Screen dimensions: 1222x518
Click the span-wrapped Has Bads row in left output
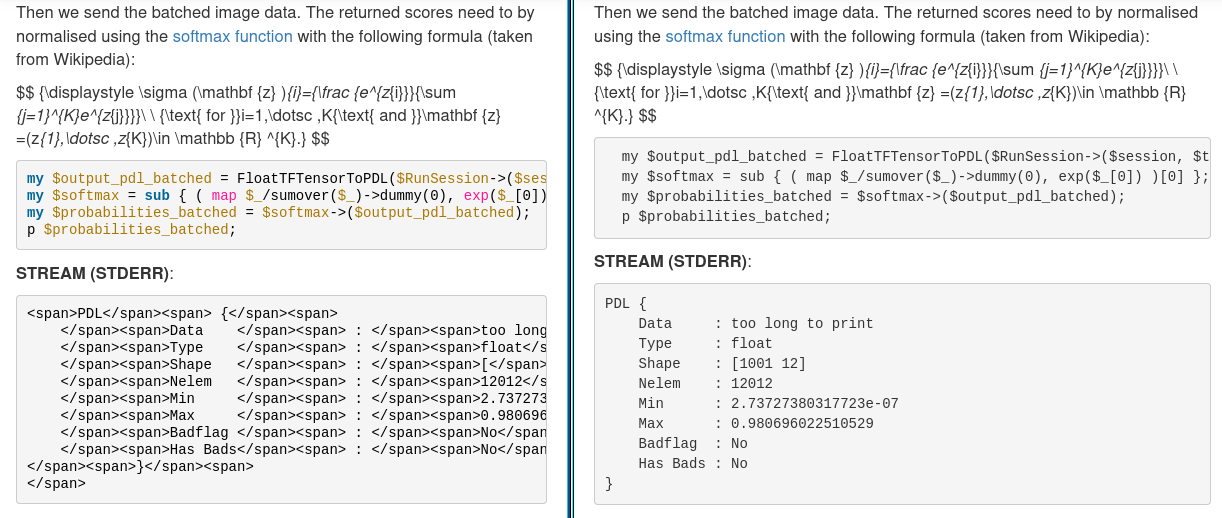[303, 449]
